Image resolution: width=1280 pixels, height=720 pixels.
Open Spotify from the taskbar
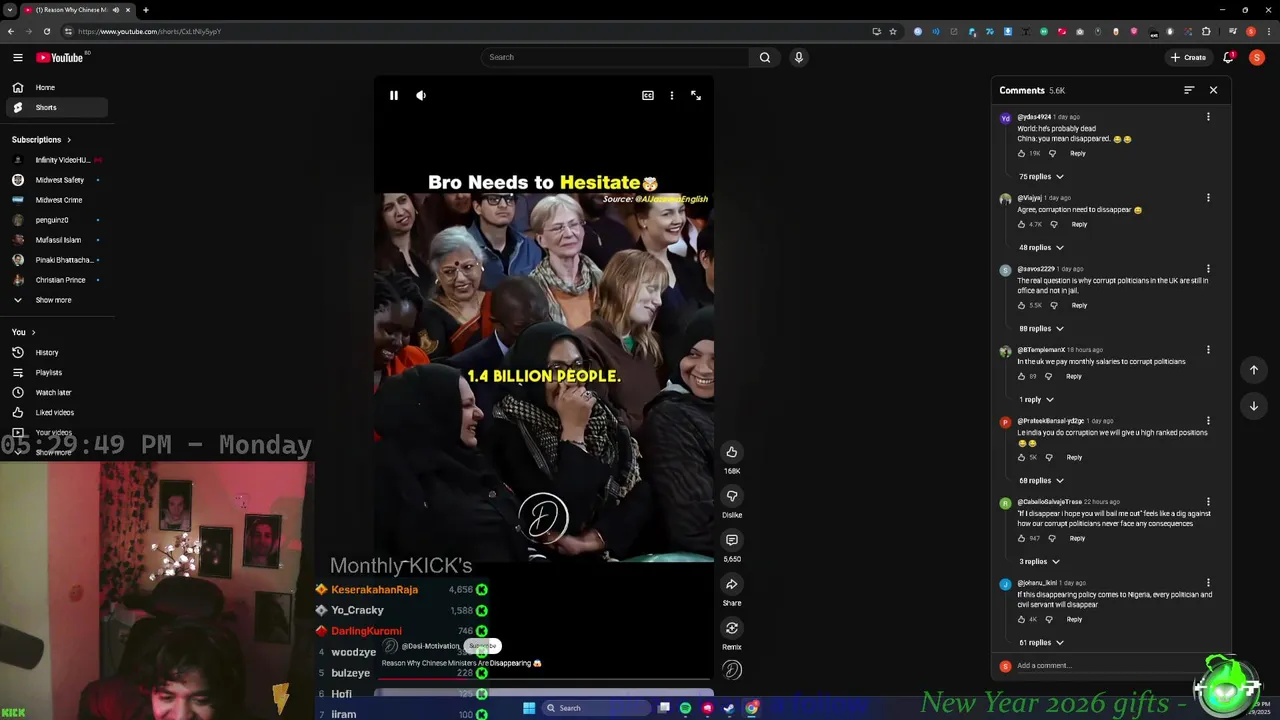(685, 708)
